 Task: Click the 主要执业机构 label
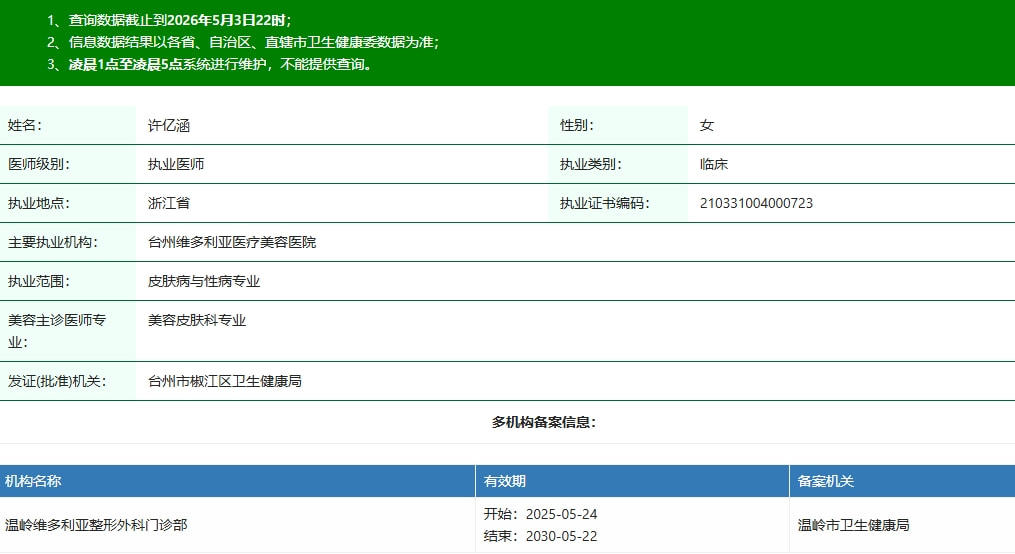click(x=53, y=242)
